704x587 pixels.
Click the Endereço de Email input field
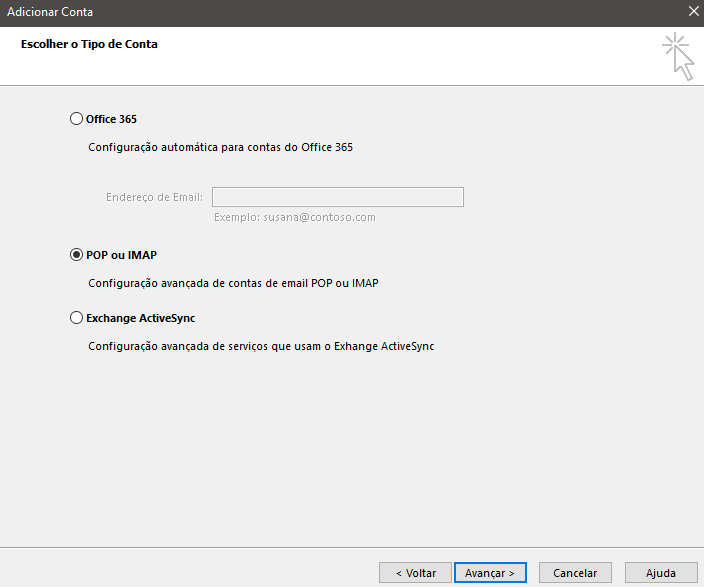point(338,197)
